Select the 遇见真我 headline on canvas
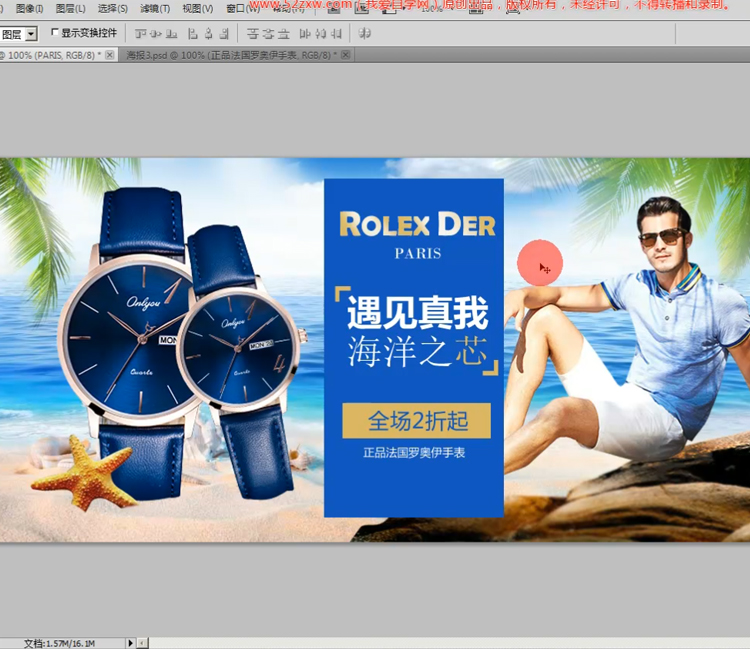Screen dimensions: 750x649 pos(417,312)
